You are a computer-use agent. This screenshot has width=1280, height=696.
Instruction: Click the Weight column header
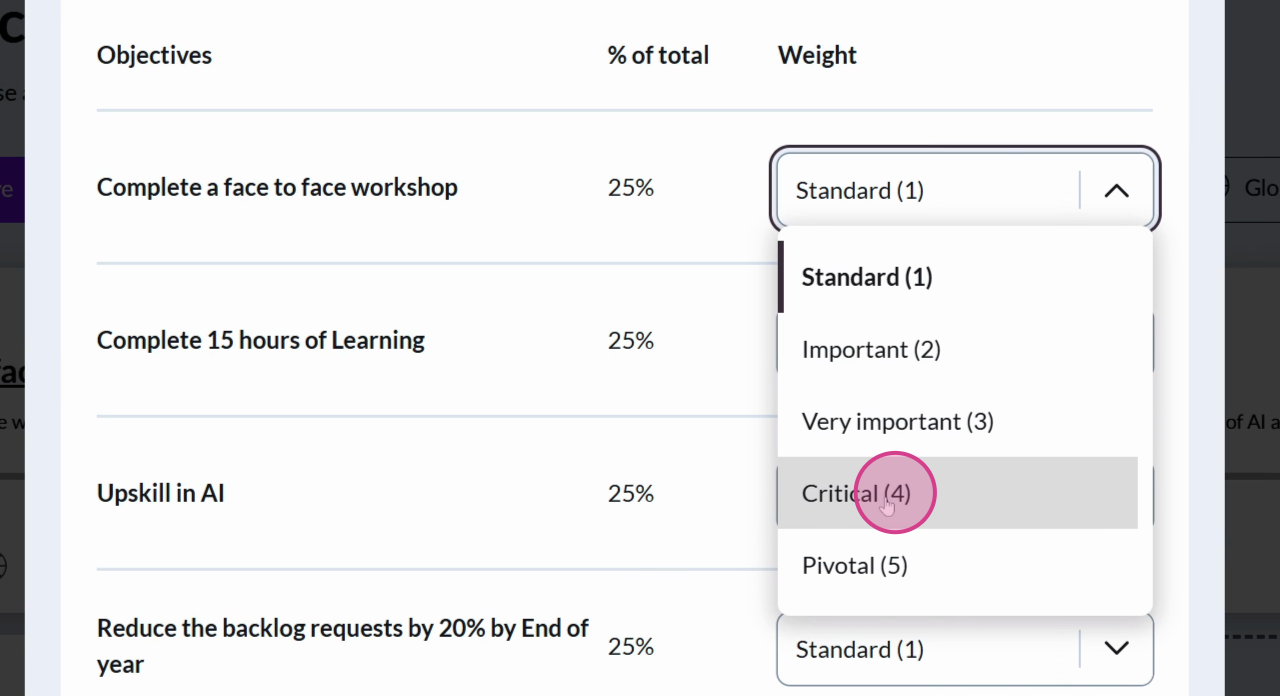[x=817, y=55]
